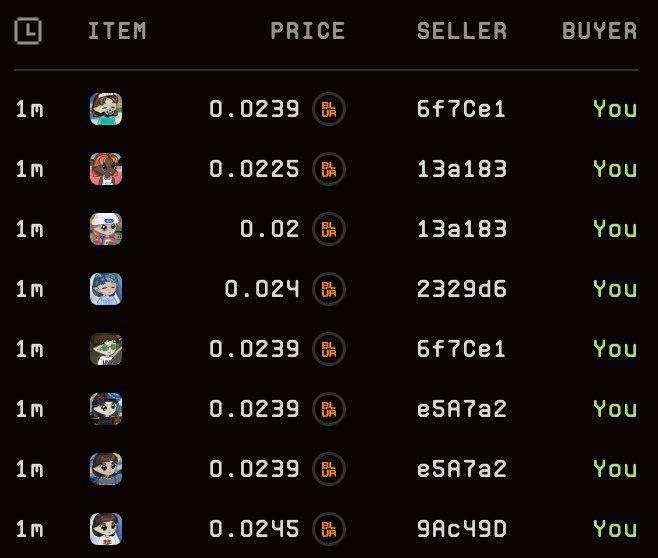This screenshot has height=558, width=658.
Task: Open seller address 9Ac49D
Action: click(461, 529)
